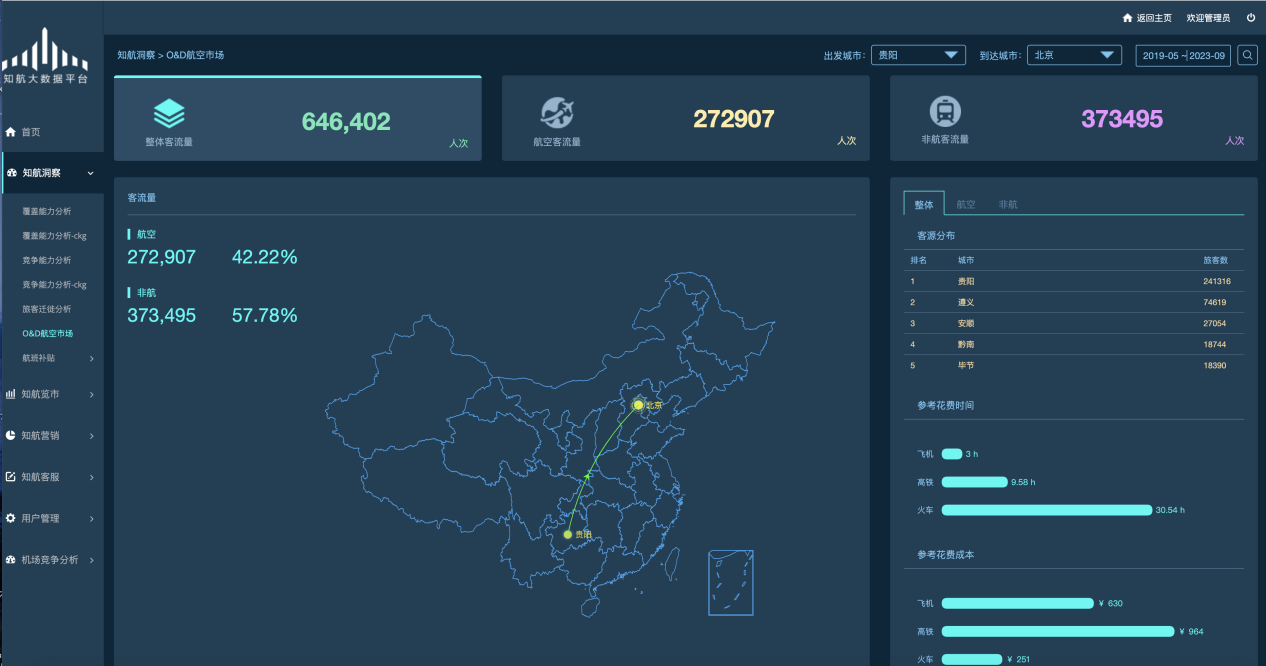The image size is (1266, 666).
Task: Click the airplane icon for 航空客流量
Action: click(557, 112)
